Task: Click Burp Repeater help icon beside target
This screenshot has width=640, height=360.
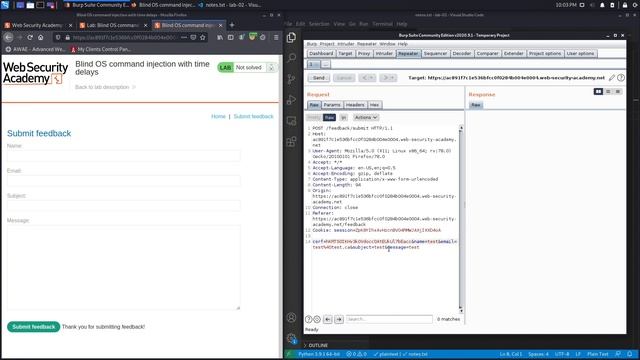Action: 621,78
